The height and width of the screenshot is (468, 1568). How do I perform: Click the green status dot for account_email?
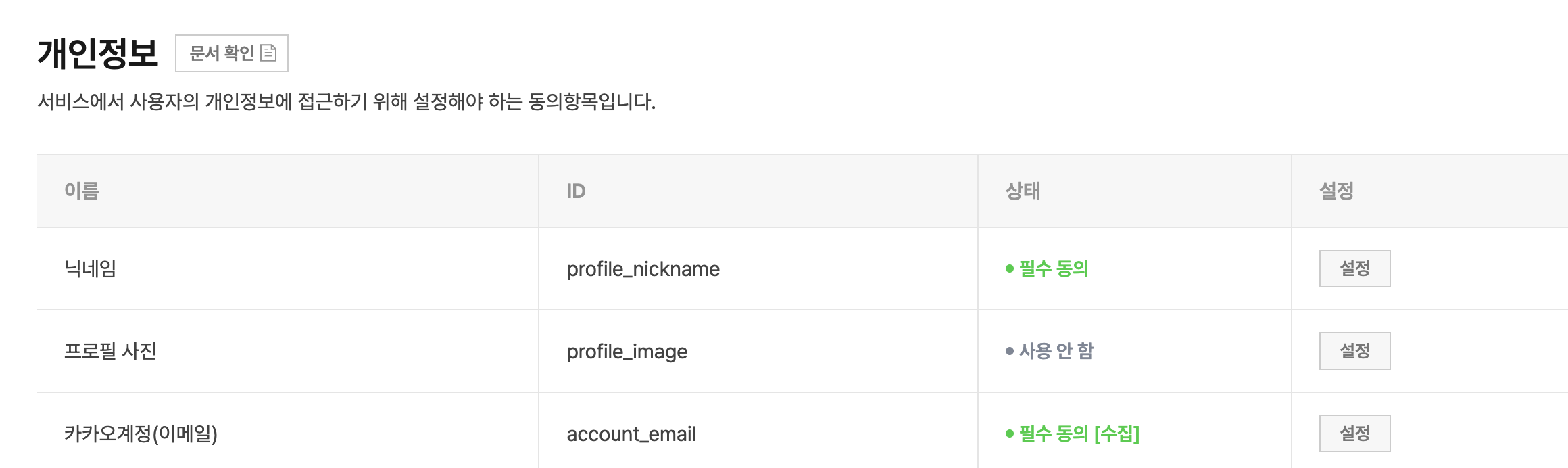coord(1010,434)
